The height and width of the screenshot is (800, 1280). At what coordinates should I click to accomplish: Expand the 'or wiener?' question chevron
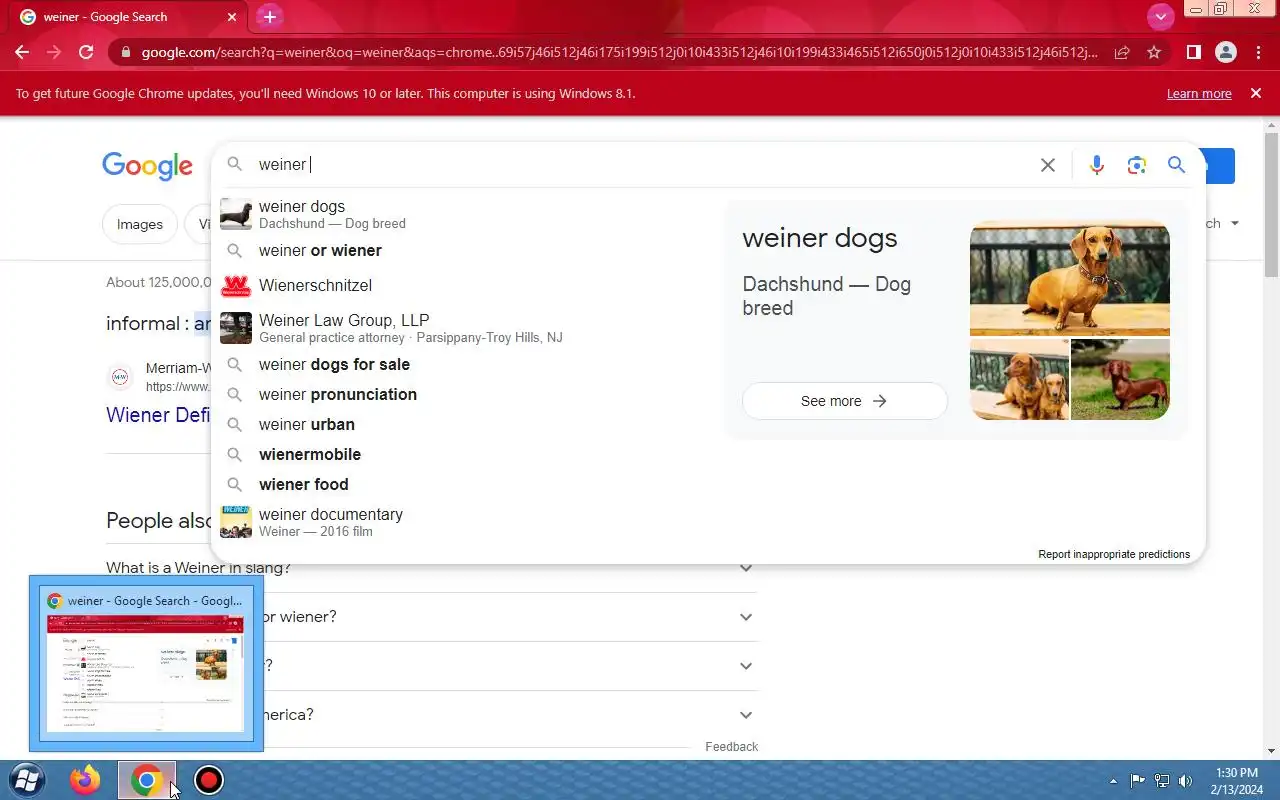tap(746, 617)
